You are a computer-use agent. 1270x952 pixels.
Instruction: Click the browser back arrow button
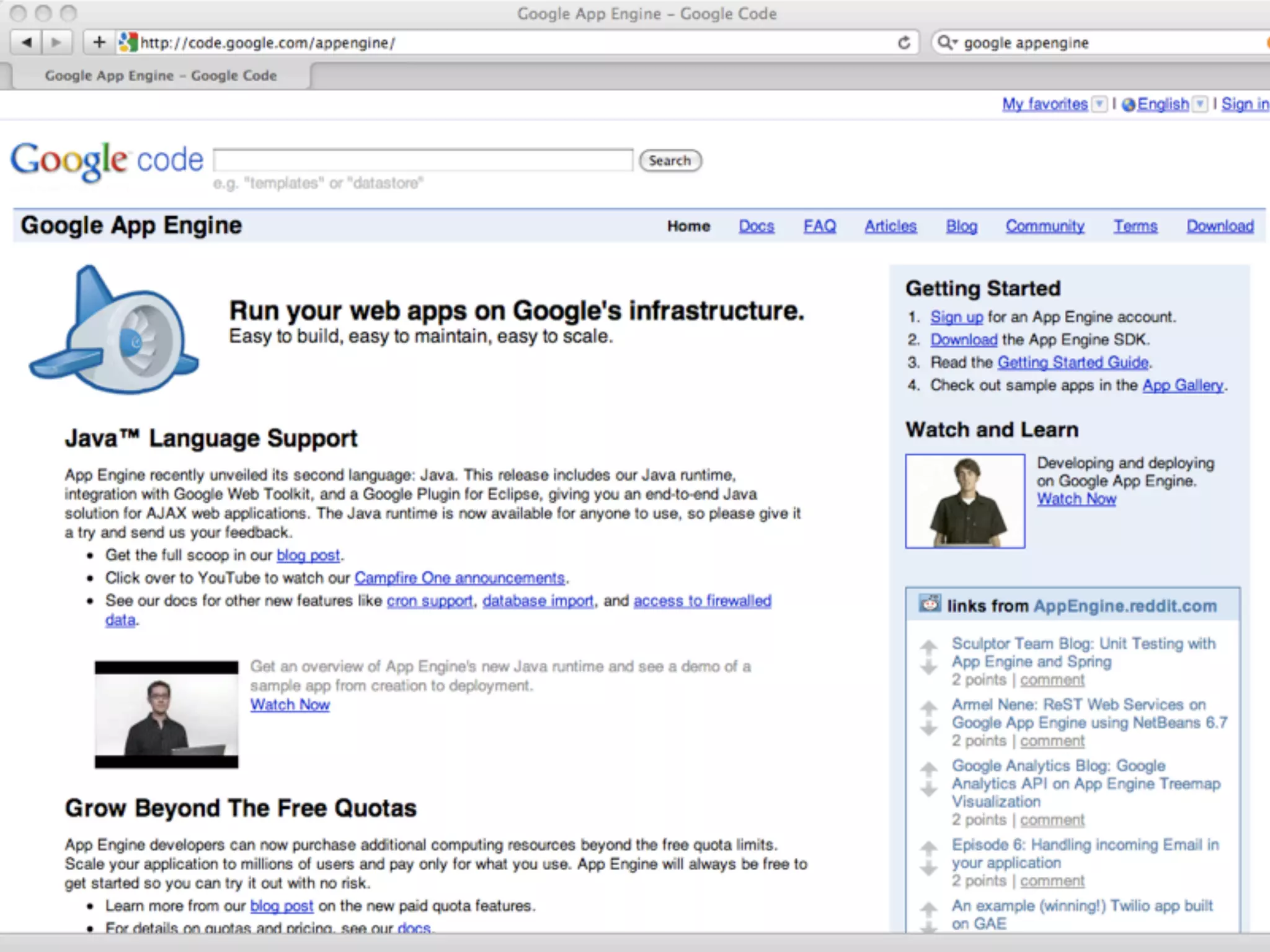tap(27, 42)
